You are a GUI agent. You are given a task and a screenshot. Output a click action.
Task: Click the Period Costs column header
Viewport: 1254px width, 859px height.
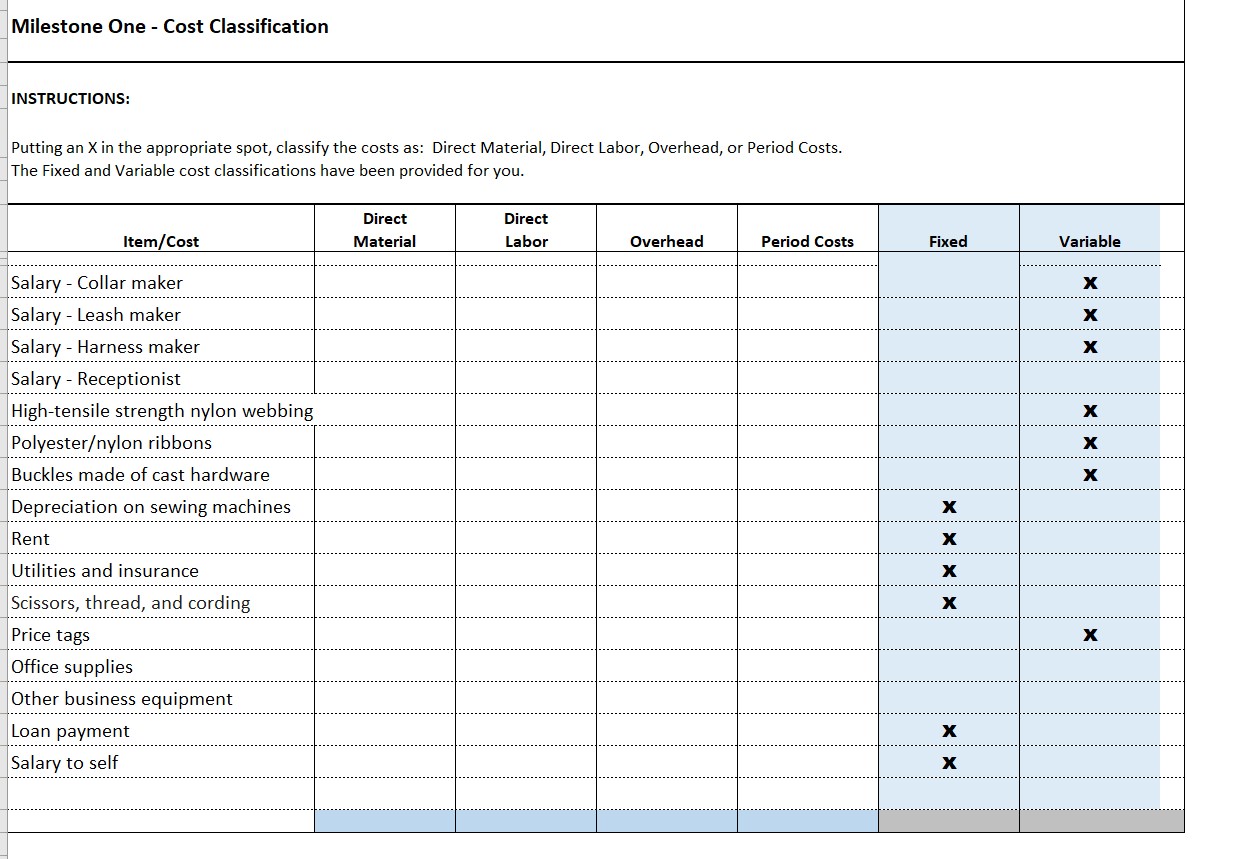tap(807, 241)
